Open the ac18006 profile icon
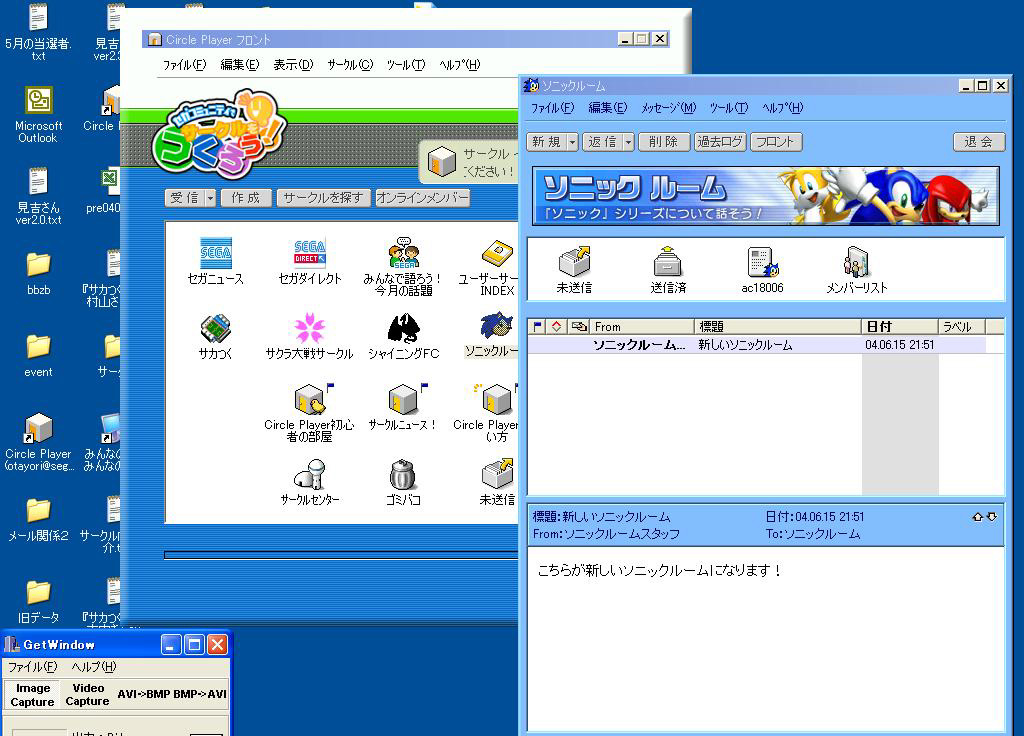Image resolution: width=1024 pixels, height=736 pixels. 762,263
